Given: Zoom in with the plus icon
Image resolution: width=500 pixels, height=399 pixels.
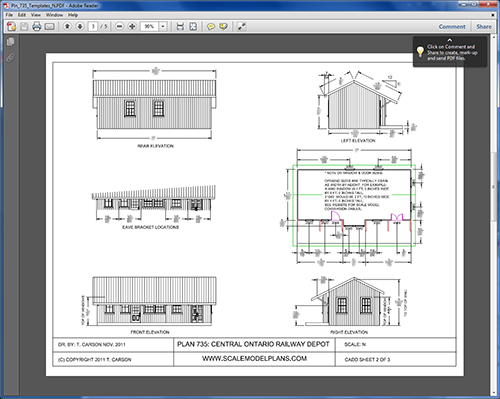Looking at the screenshot, I should tap(132, 26).
